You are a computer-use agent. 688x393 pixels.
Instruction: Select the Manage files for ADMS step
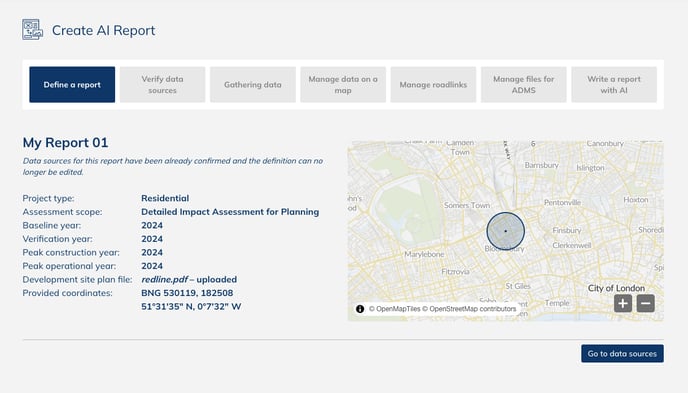coord(523,85)
